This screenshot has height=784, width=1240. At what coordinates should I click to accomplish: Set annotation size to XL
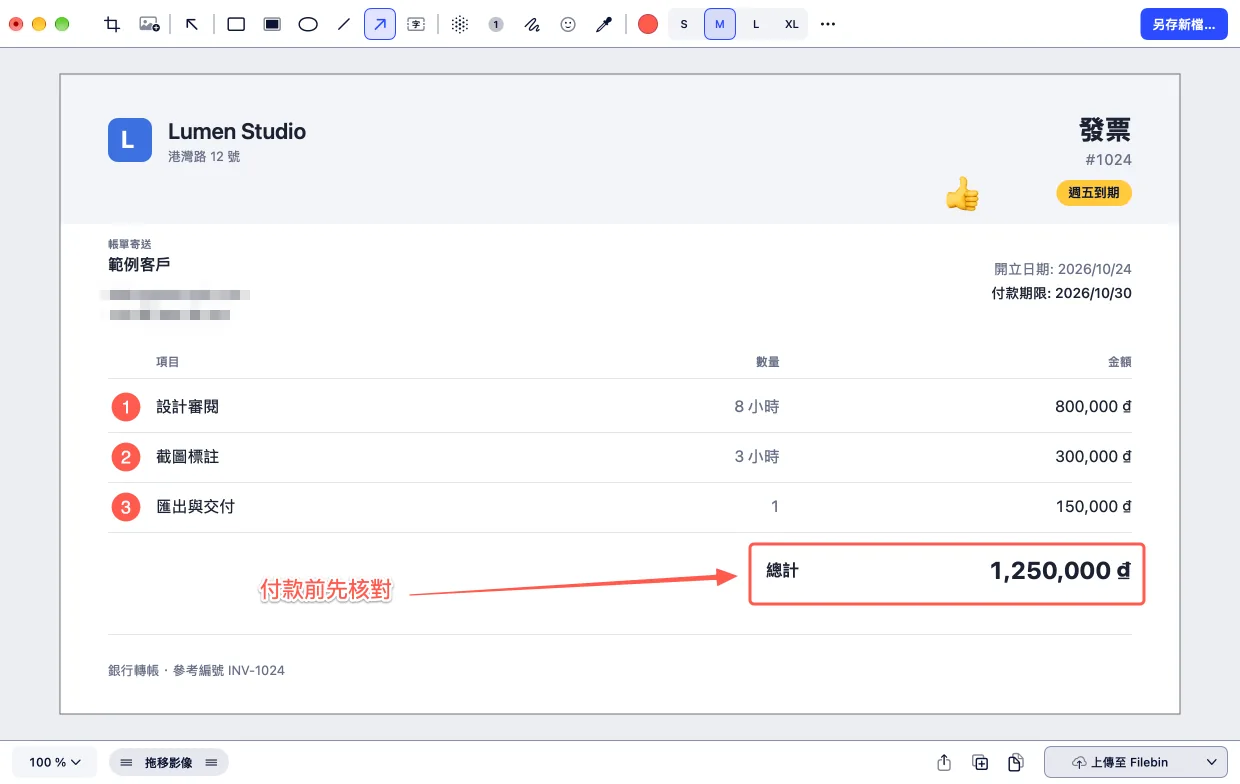(x=792, y=24)
